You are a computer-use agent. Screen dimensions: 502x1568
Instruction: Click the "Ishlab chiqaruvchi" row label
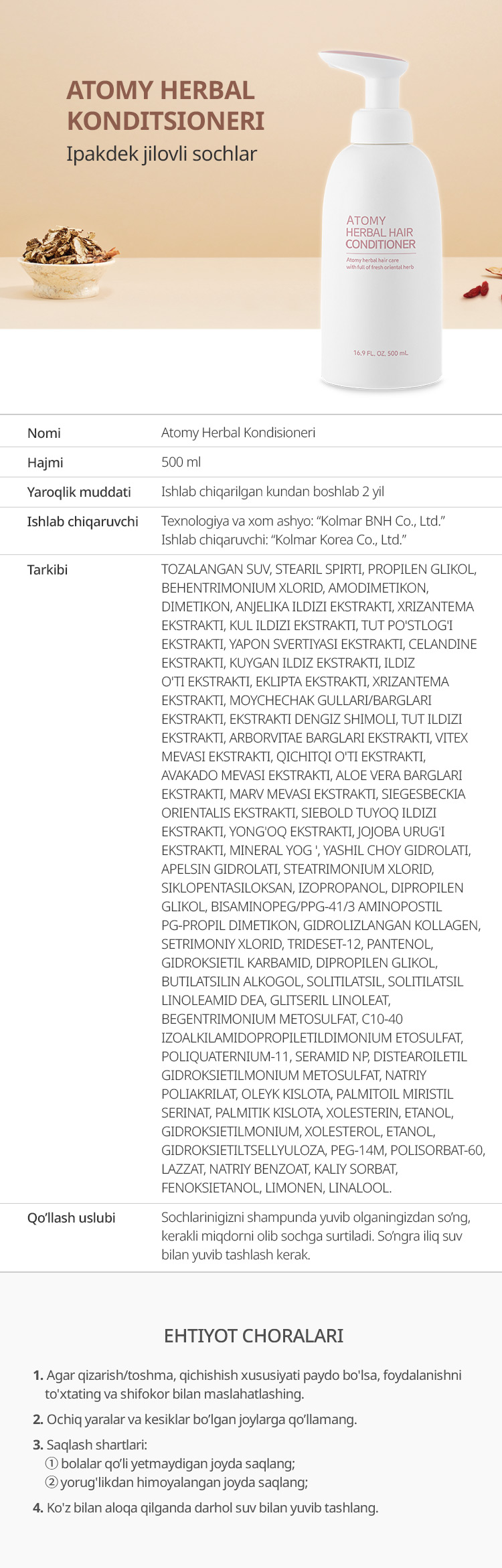pos(82,522)
